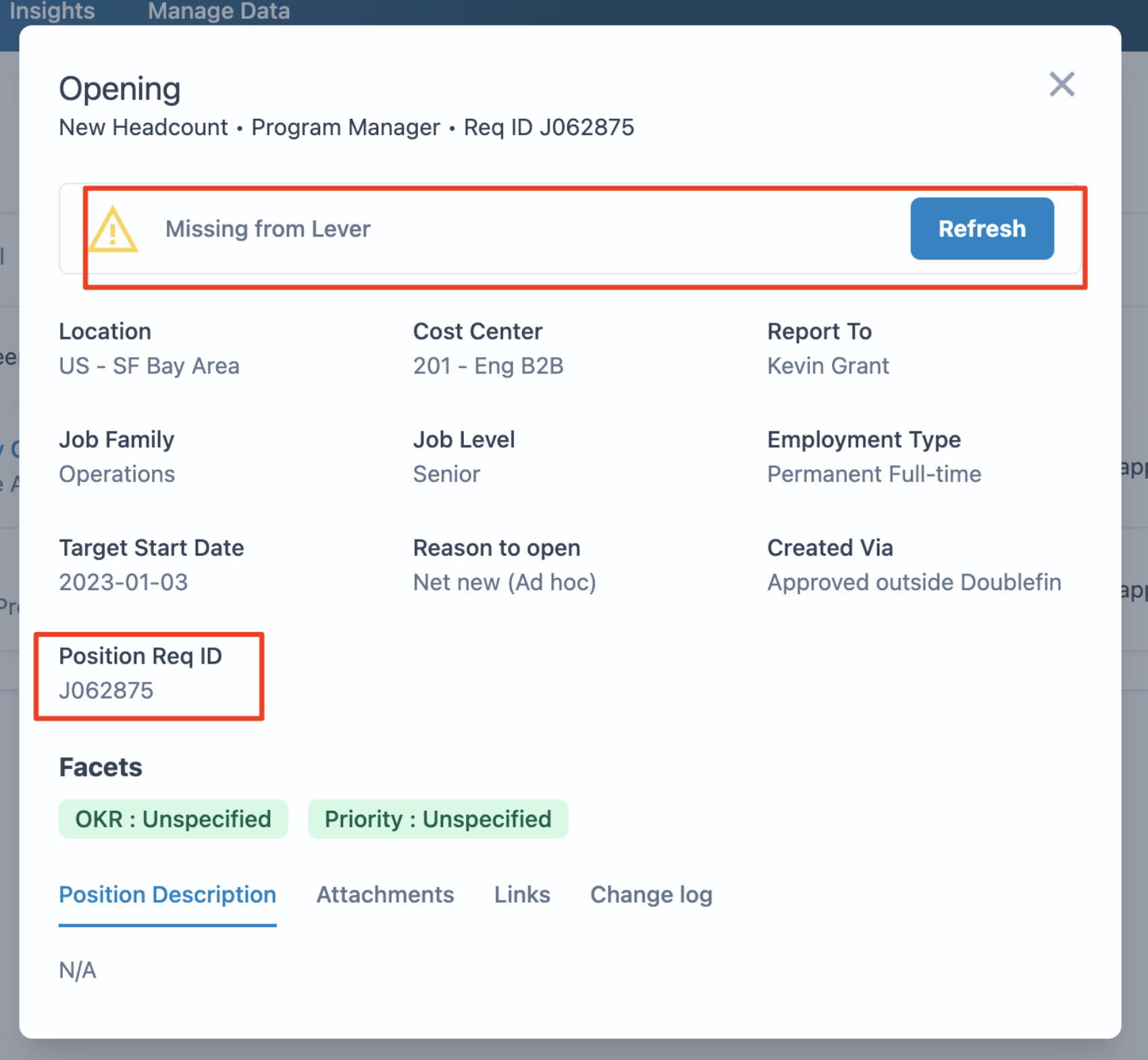Click the Location value US - SF Bay Area
The image size is (1148, 1060).
tap(149, 365)
